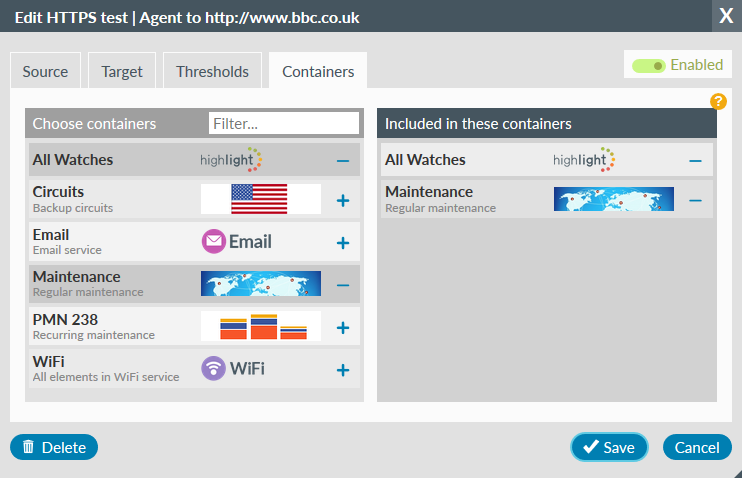Add the WiFi container with plus icon
This screenshot has height=478, width=742.
(x=342, y=370)
